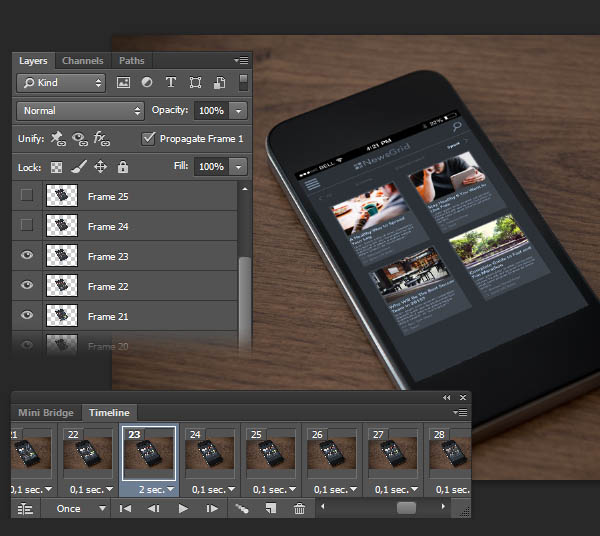Switch to the Mini Bridge tab
This screenshot has height=536, width=600.
pos(45,412)
